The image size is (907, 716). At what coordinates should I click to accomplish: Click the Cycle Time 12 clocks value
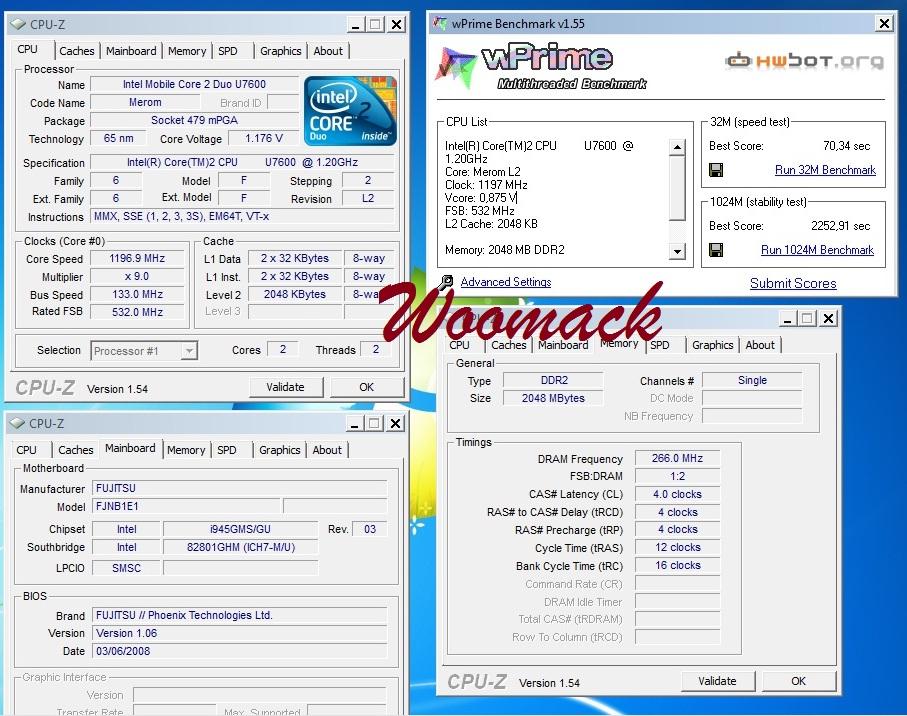[x=677, y=547]
